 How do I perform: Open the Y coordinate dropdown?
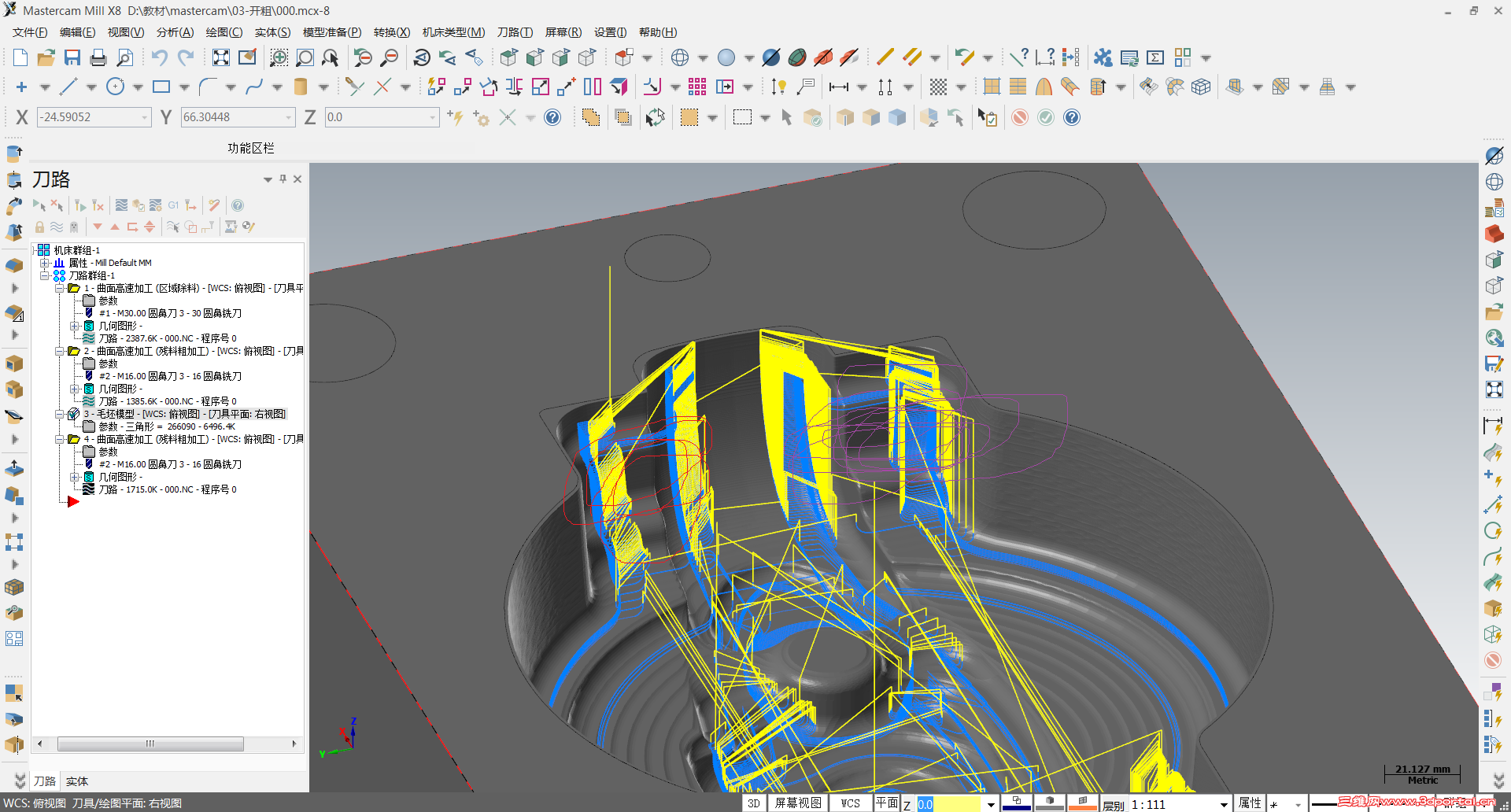[289, 117]
